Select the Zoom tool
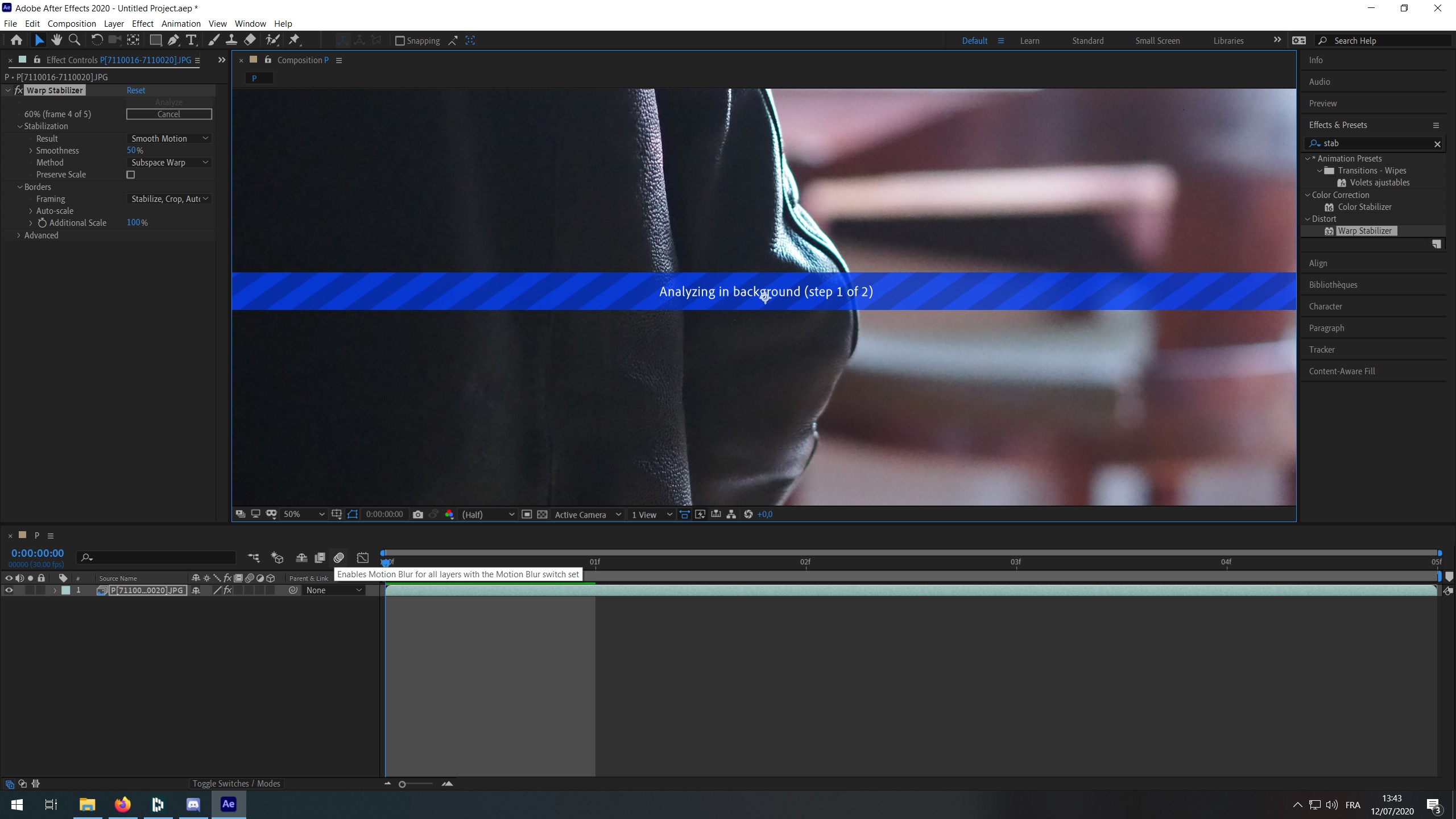Image resolution: width=1456 pixels, height=819 pixels. click(75, 40)
